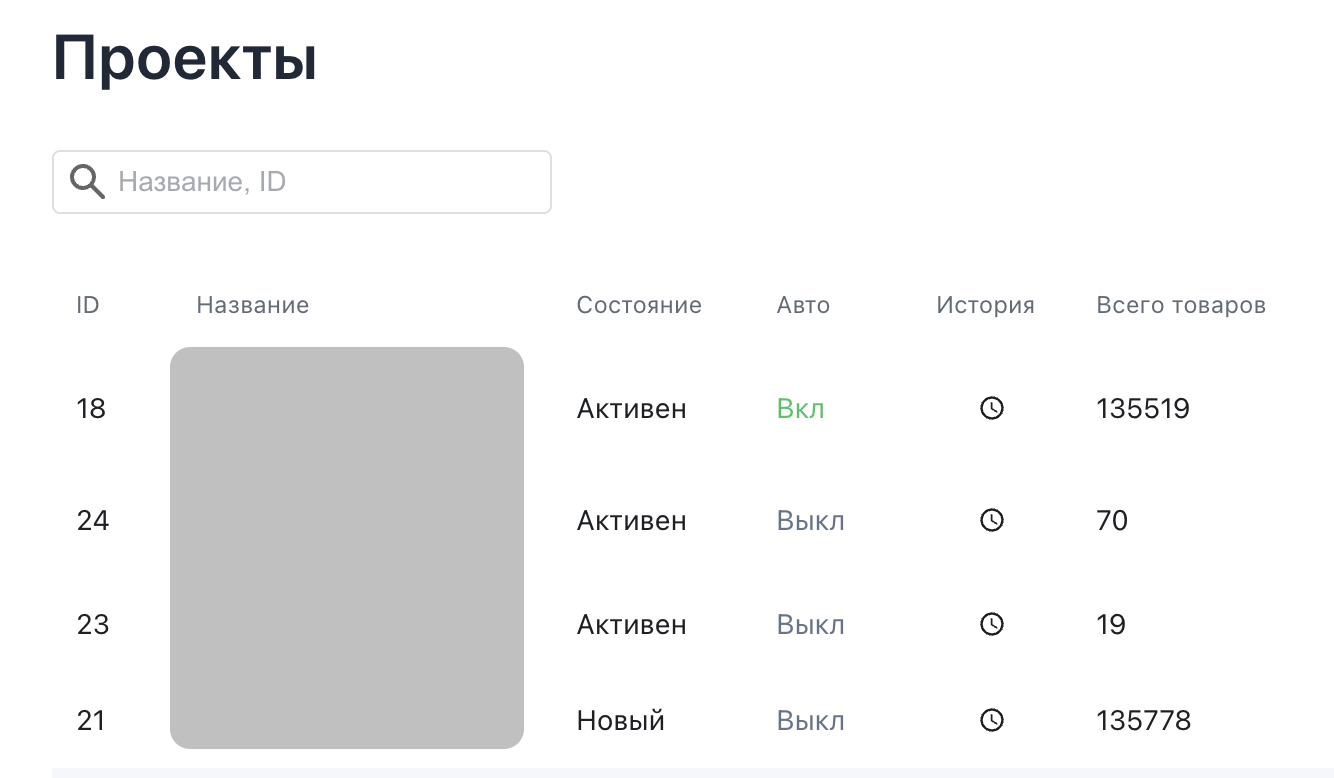Open the project with ID 18
Image resolution: width=1334 pixels, height=778 pixels.
91,408
